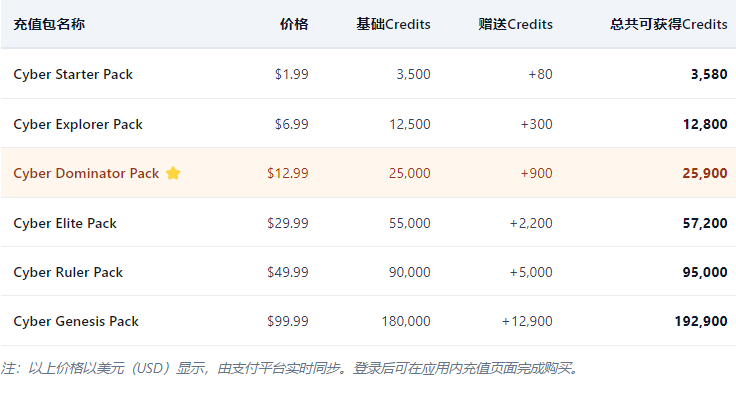
Task: Select the Cyber Starter Pack row
Action: click(368, 74)
